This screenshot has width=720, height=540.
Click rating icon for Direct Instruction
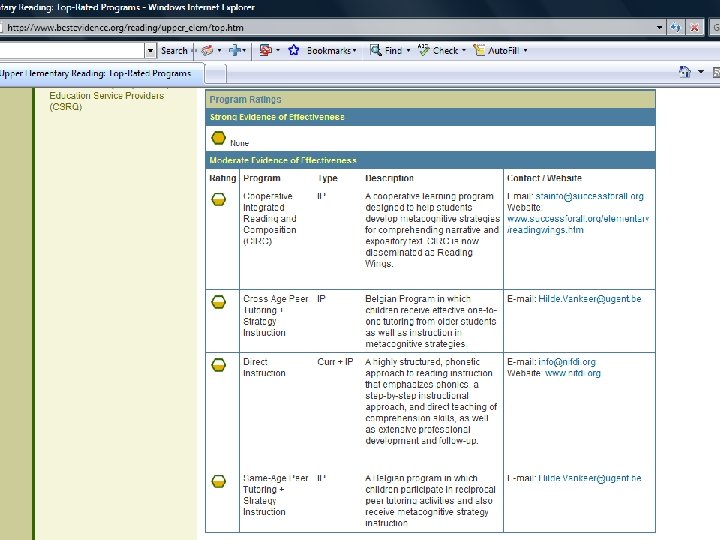(x=219, y=365)
